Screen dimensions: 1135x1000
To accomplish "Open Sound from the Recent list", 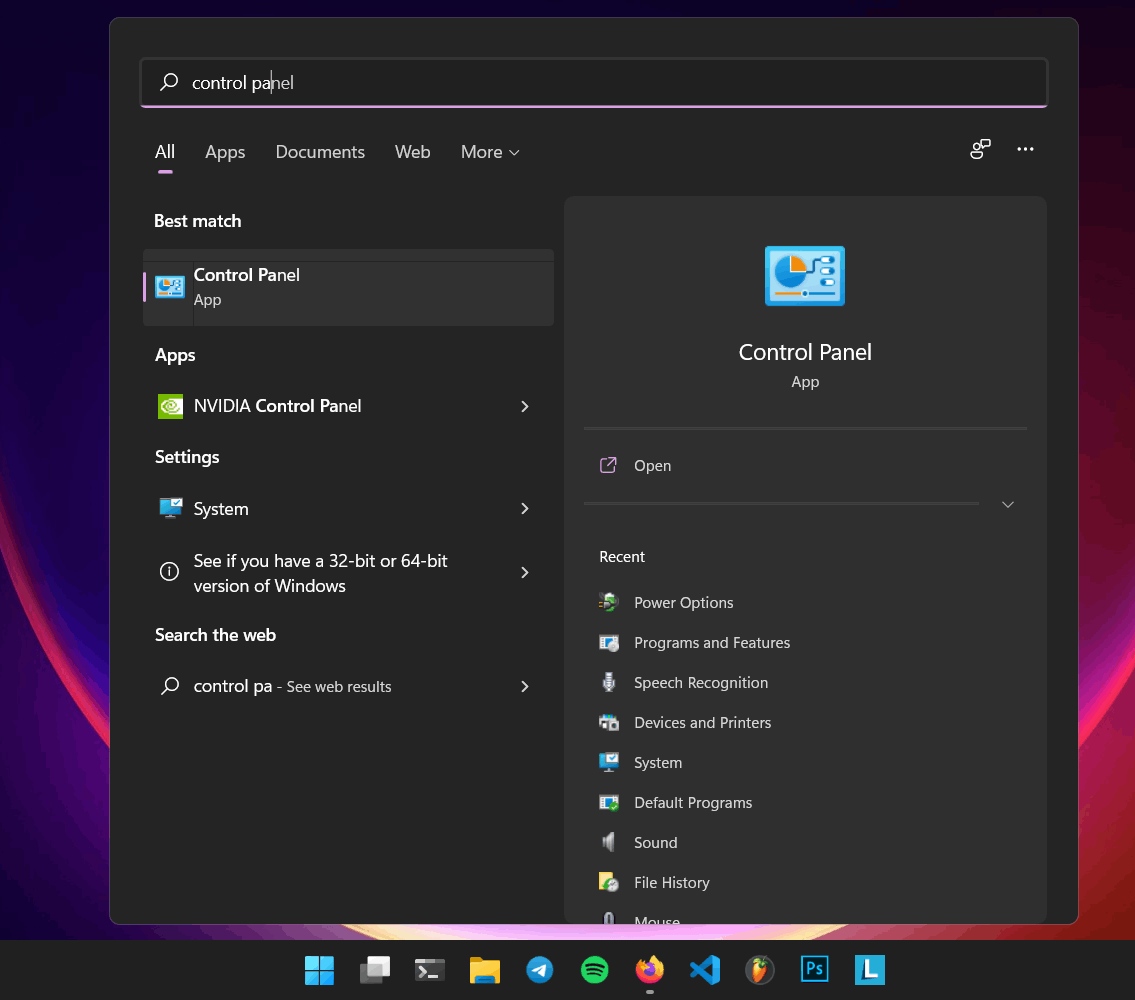I will click(655, 842).
